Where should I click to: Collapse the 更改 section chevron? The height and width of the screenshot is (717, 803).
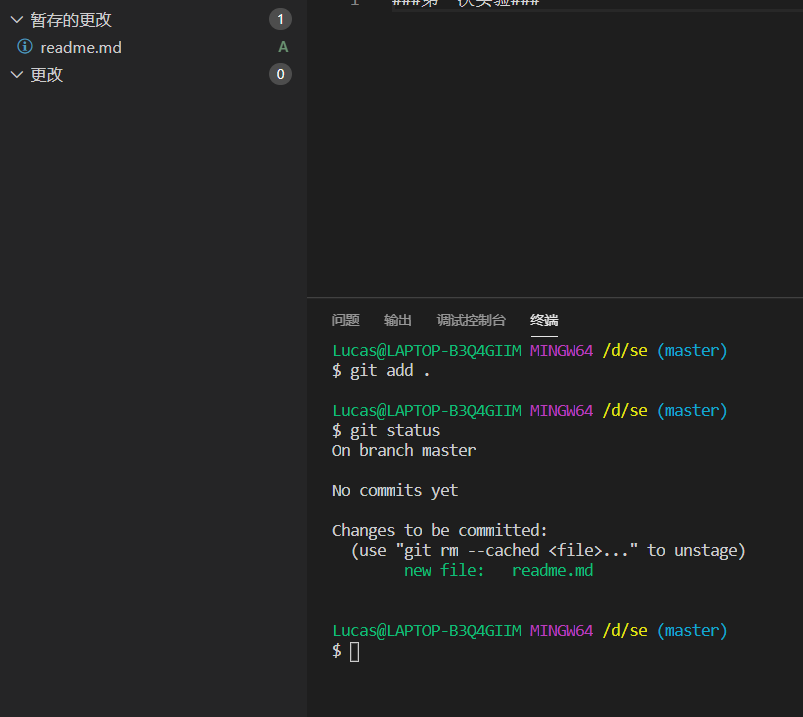coord(16,74)
